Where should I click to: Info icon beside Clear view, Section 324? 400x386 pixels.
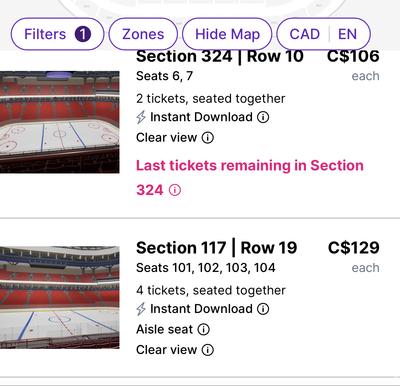208,138
